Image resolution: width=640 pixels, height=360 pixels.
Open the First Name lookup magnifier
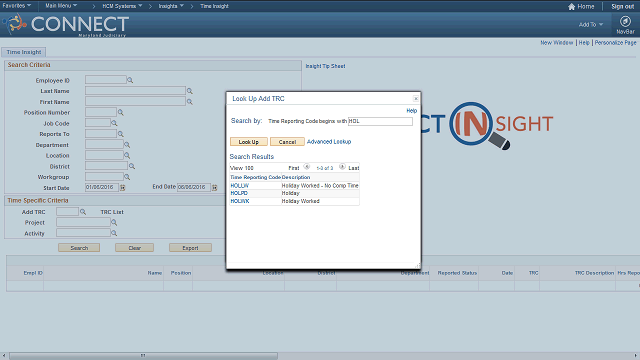pos(189,102)
